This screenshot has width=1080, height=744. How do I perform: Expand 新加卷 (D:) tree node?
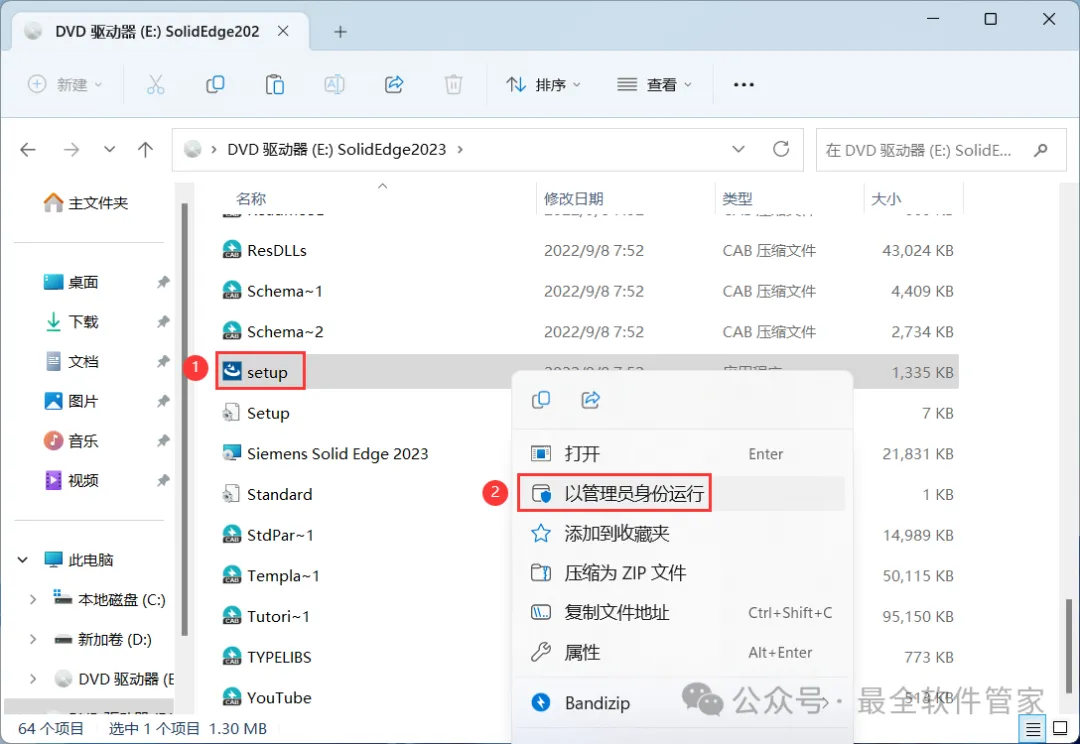[32, 639]
